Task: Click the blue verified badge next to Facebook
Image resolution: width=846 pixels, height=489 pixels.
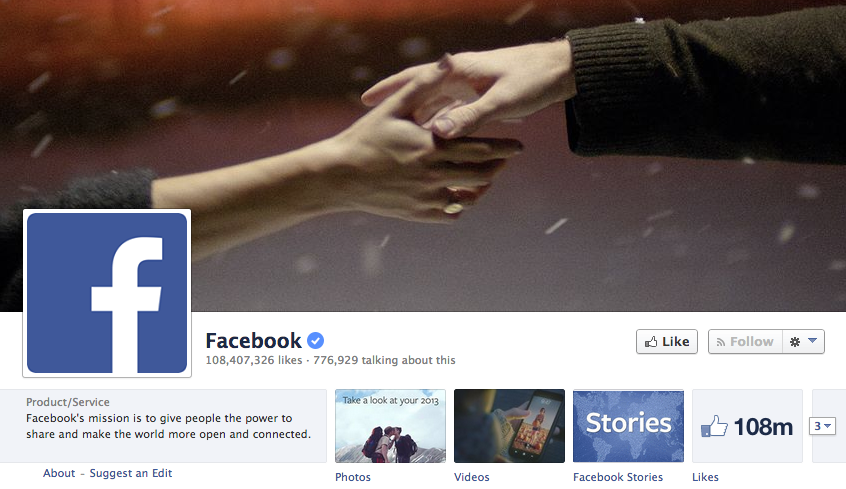Action: point(316,341)
